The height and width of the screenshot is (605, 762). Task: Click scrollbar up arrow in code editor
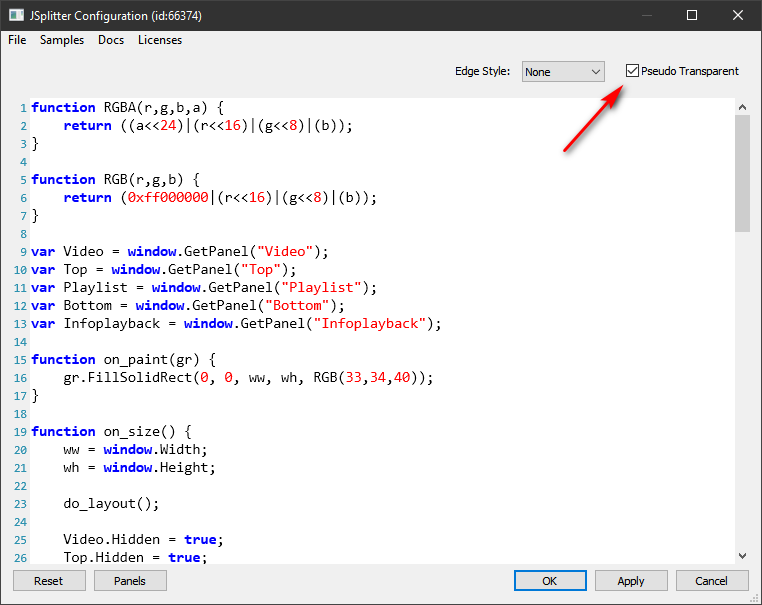(742, 107)
